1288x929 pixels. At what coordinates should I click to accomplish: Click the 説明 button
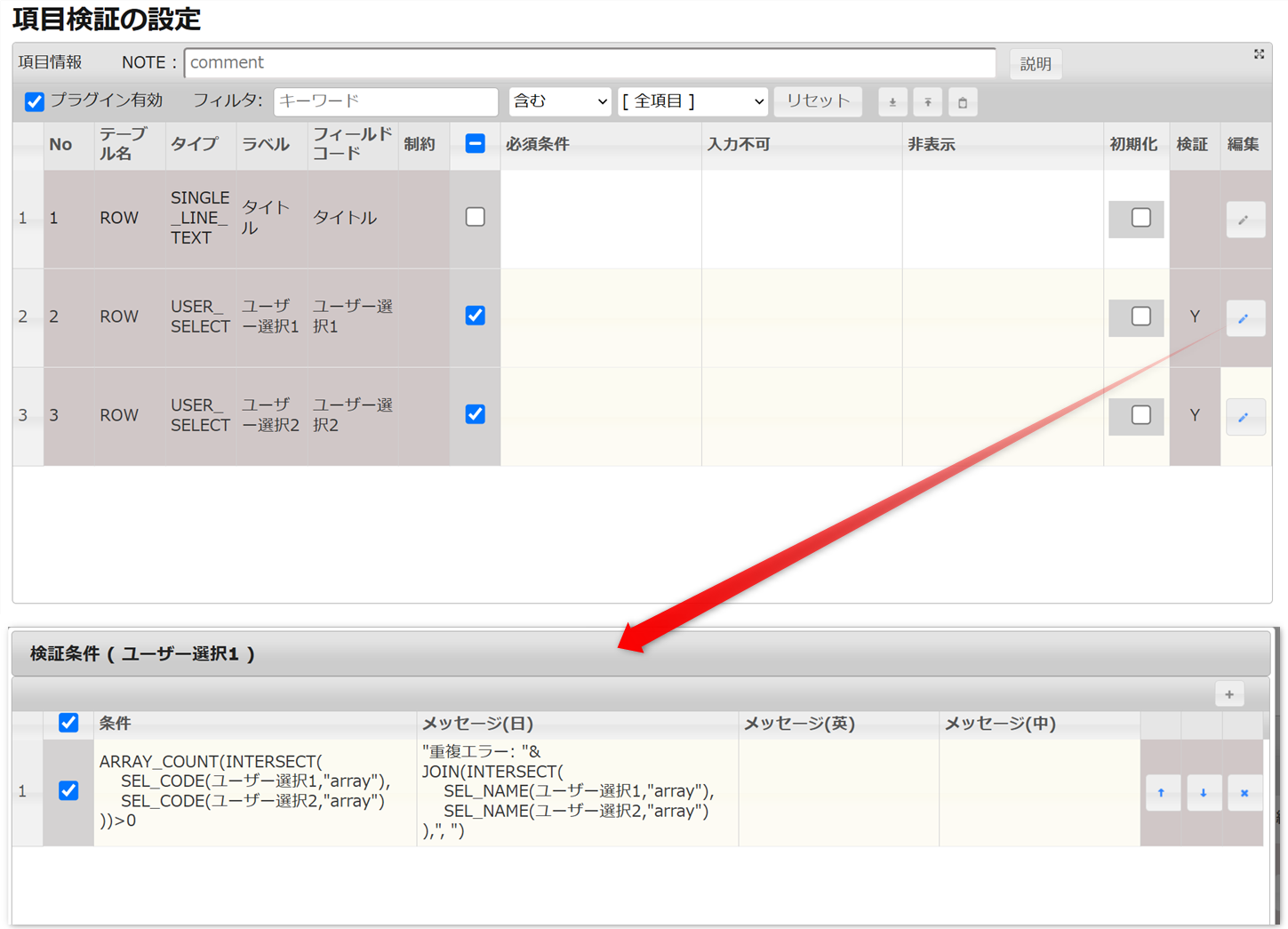pos(1036,64)
